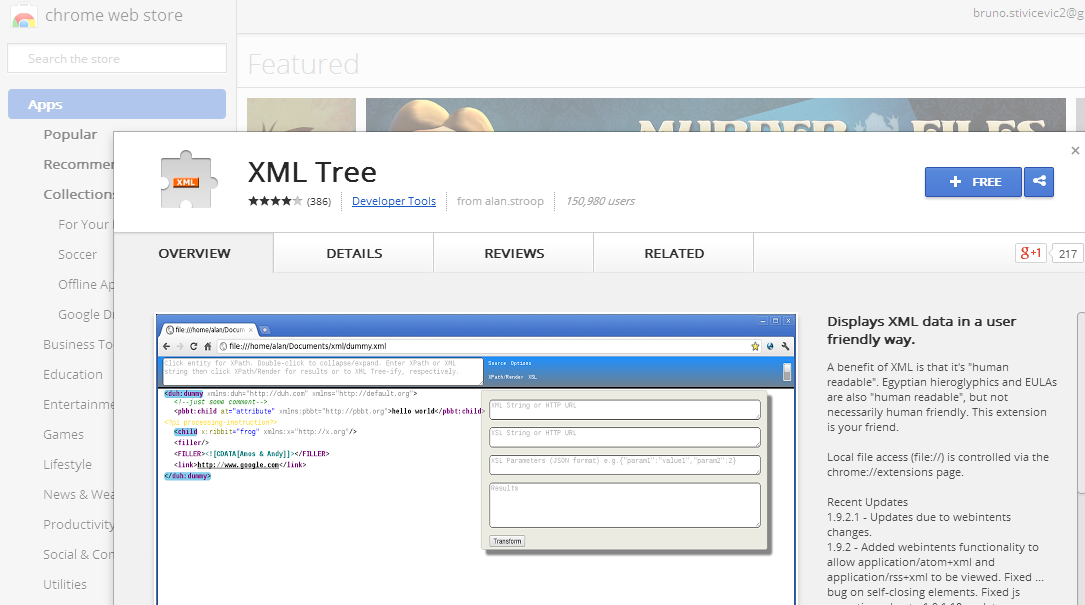Click the 'Recent Updates' text
The image size is (1085, 605).
(x=867, y=502)
